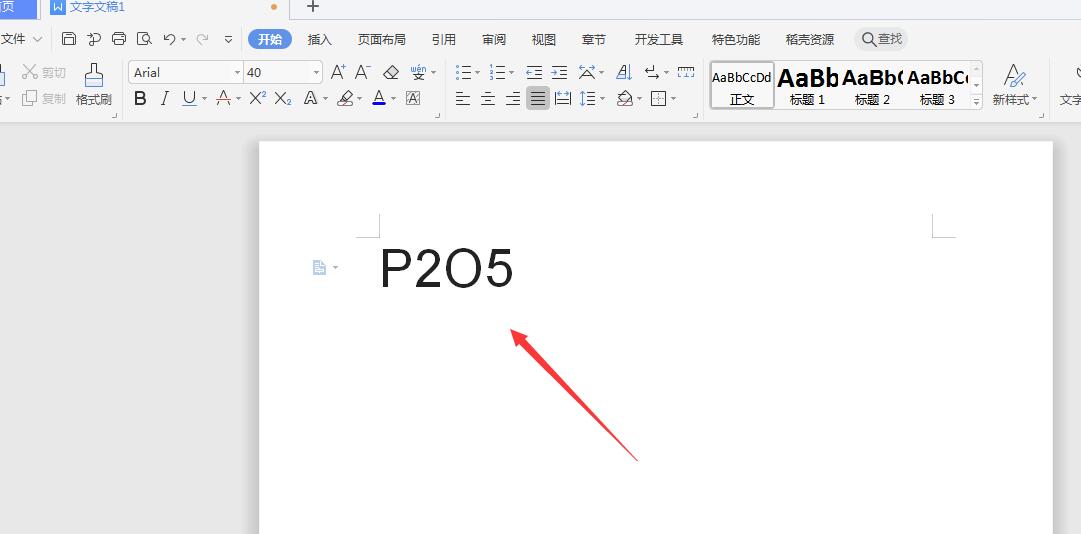Click the Save icon in quick access toolbar
The height and width of the screenshot is (534, 1081).
(69, 39)
